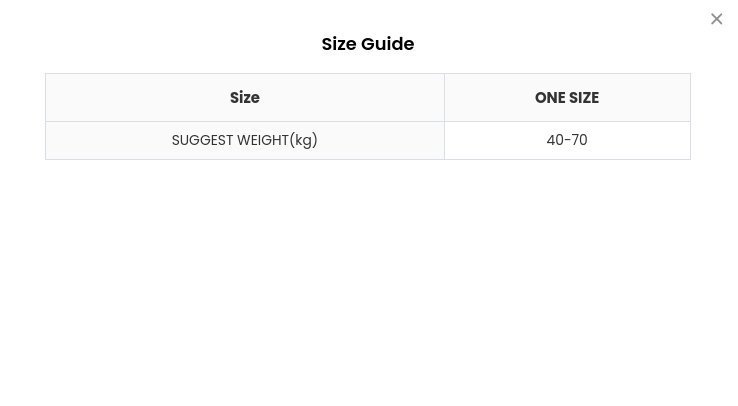Click the weight row's first cell
The image size is (738, 406).
245,140
